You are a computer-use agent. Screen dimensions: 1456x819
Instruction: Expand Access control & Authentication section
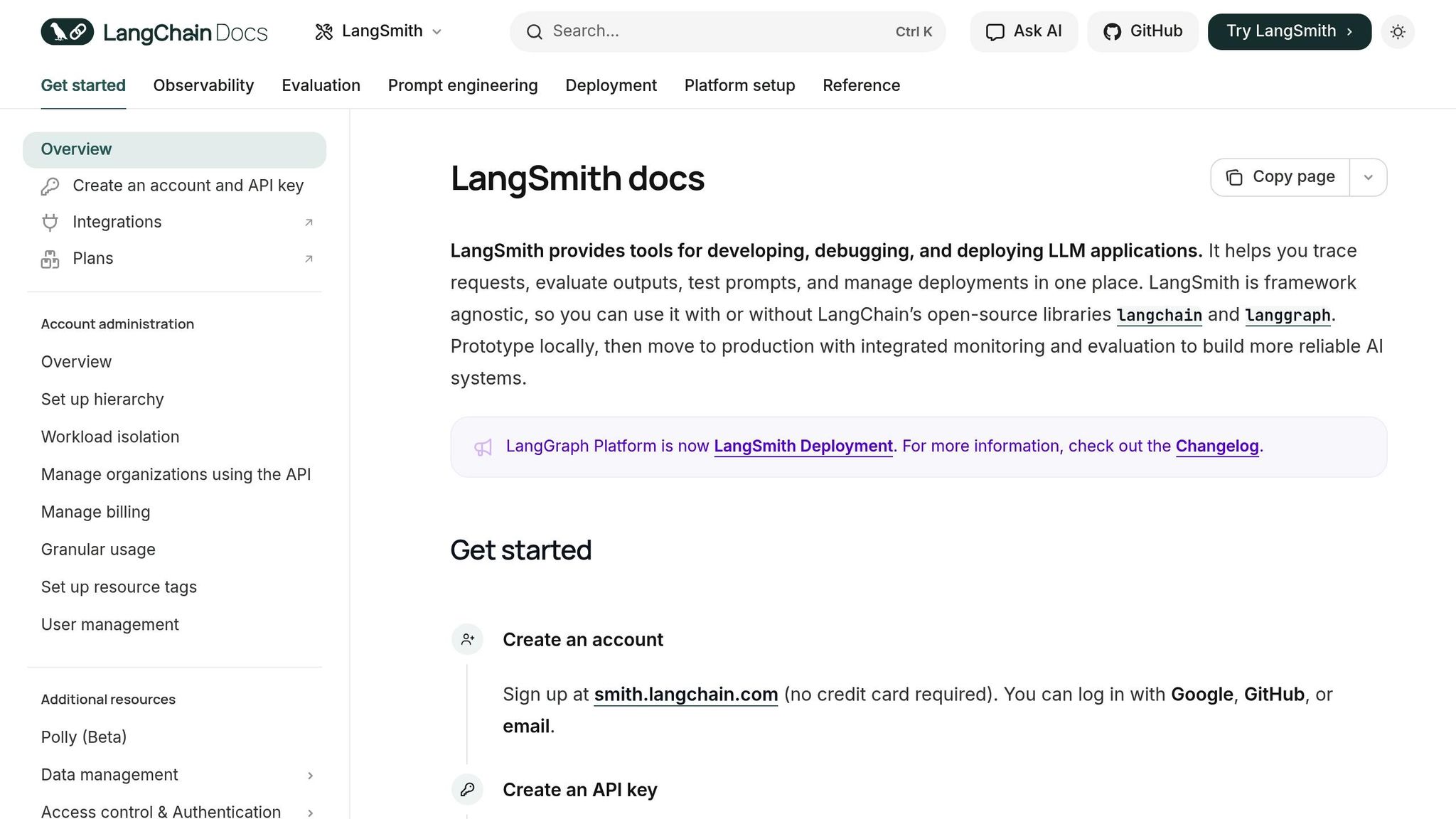pyautogui.click(x=311, y=812)
